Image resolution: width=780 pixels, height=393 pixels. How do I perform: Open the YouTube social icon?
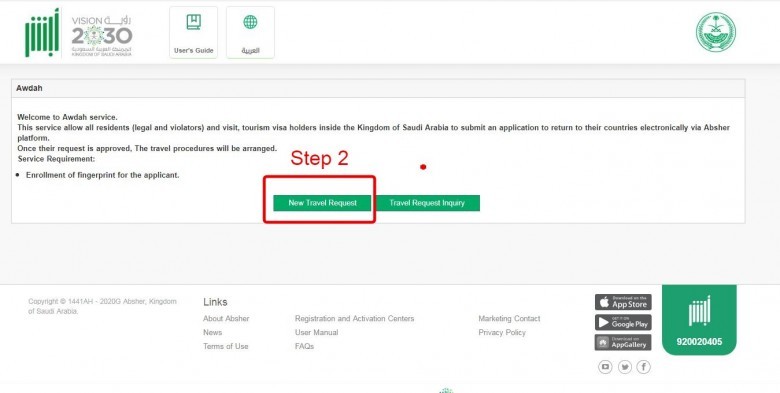(x=605, y=367)
